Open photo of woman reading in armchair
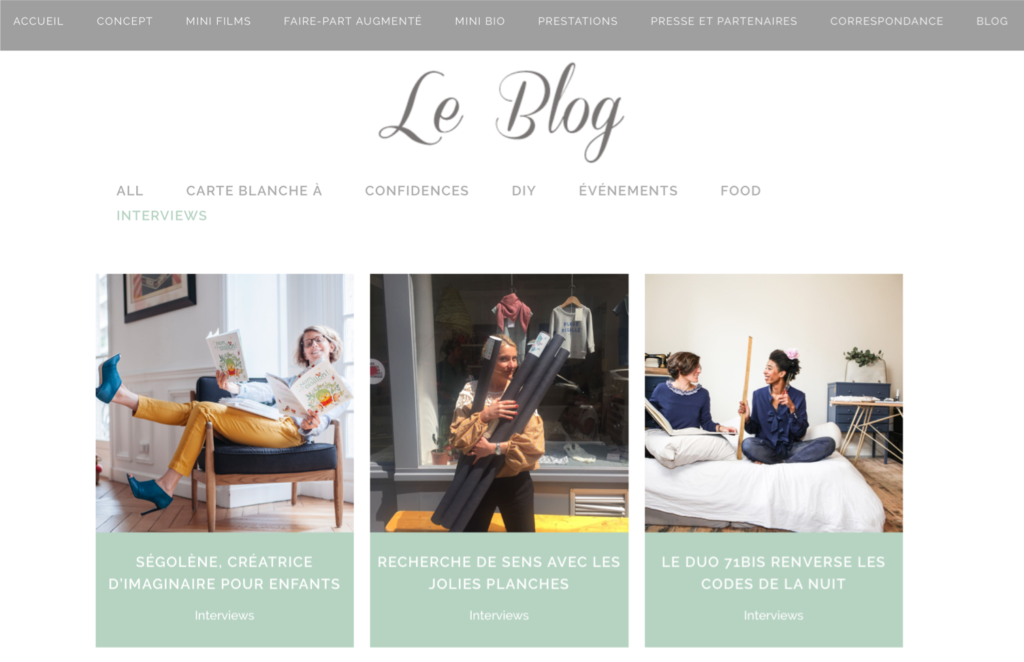The image size is (1024, 662). click(225, 403)
